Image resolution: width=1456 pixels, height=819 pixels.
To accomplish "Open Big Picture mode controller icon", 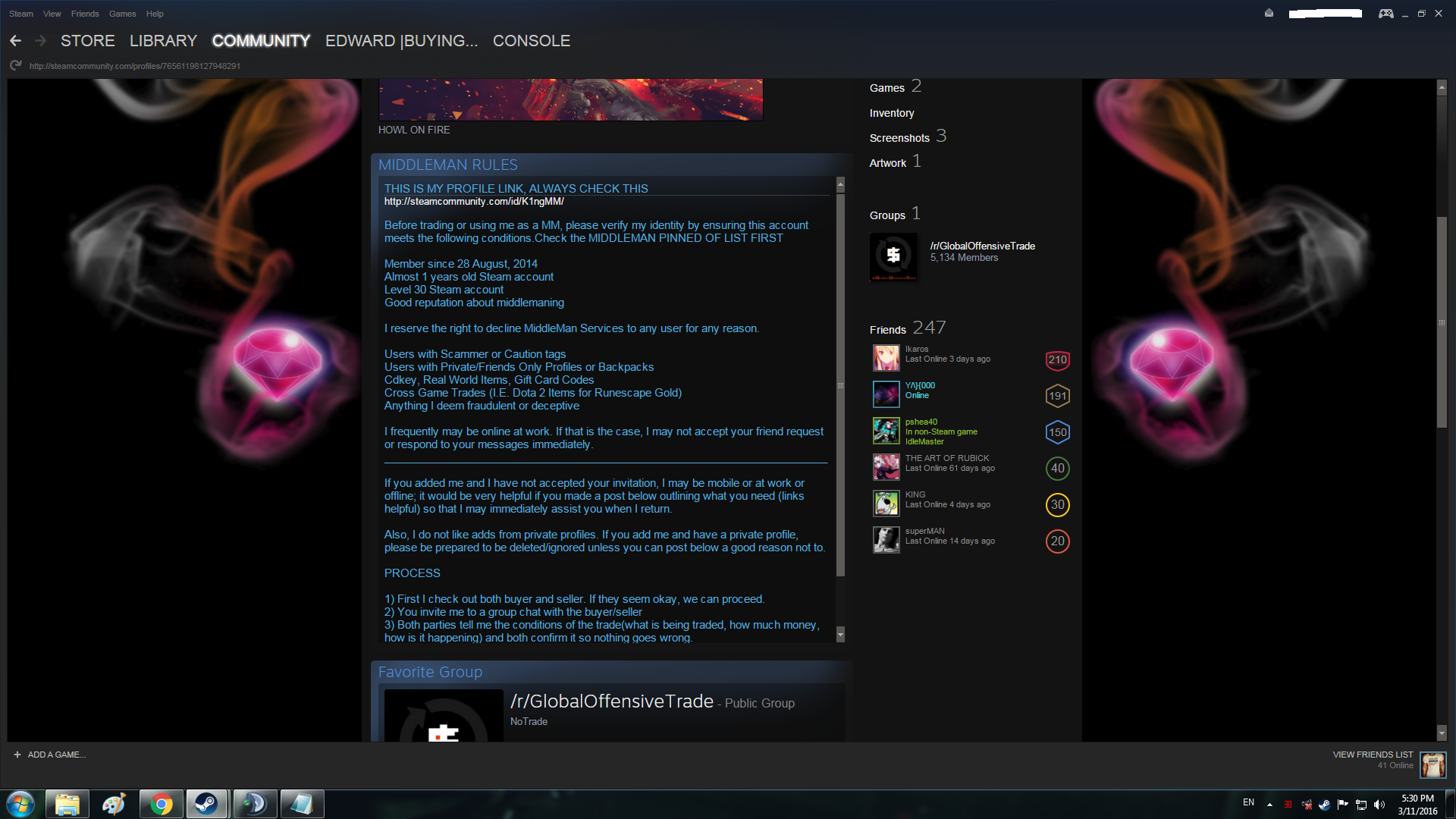I will (1385, 14).
